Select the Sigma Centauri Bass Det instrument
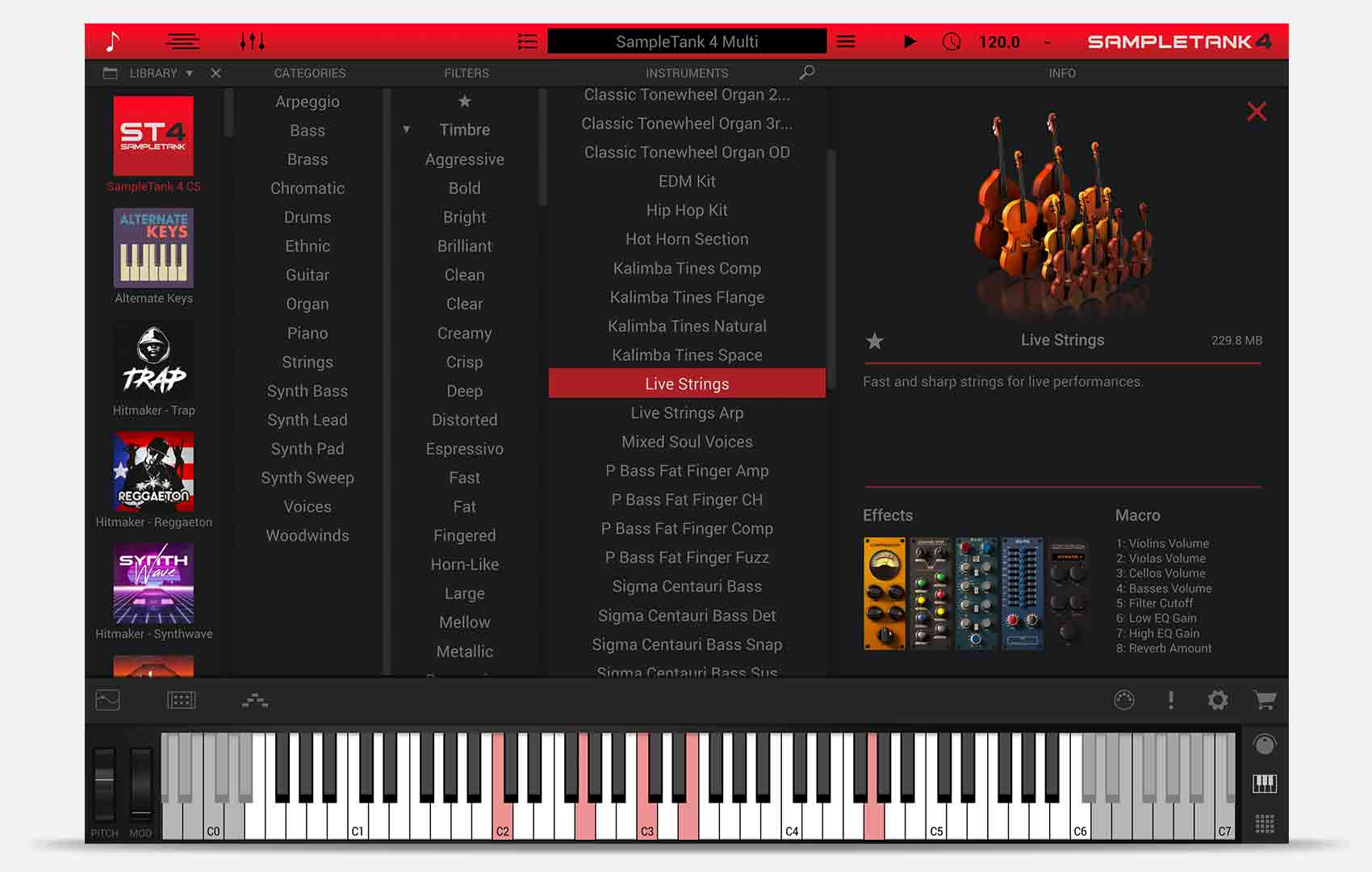The height and width of the screenshot is (872, 1372). [x=687, y=615]
